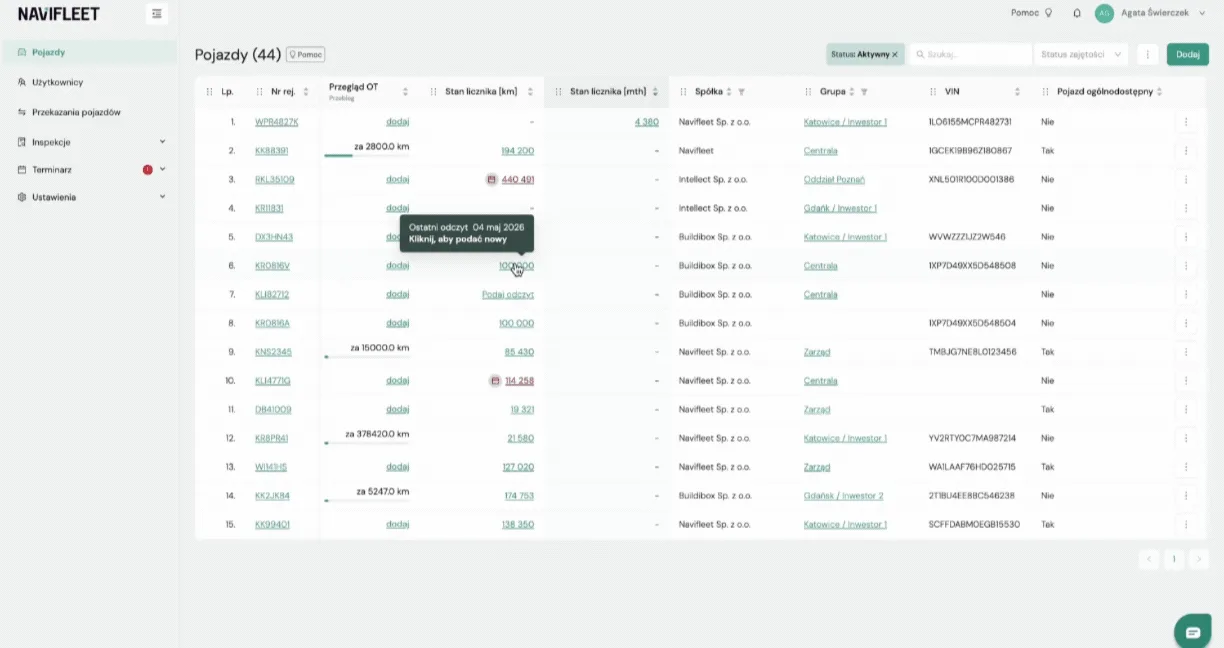Grab the drag handle of Lp. column

click(x=209, y=92)
